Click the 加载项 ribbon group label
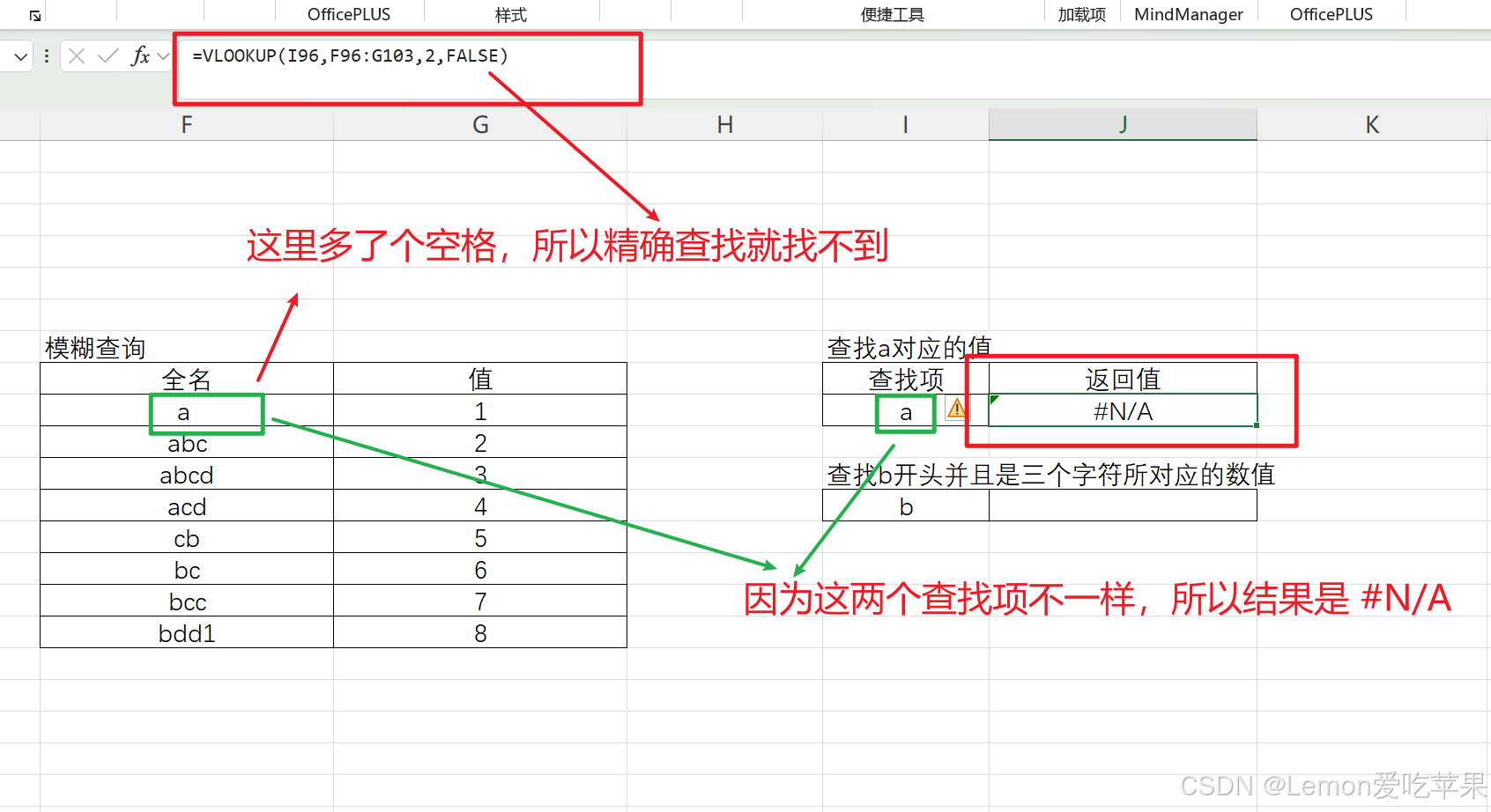Viewport: 1491px width, 812px height. 1082,15
